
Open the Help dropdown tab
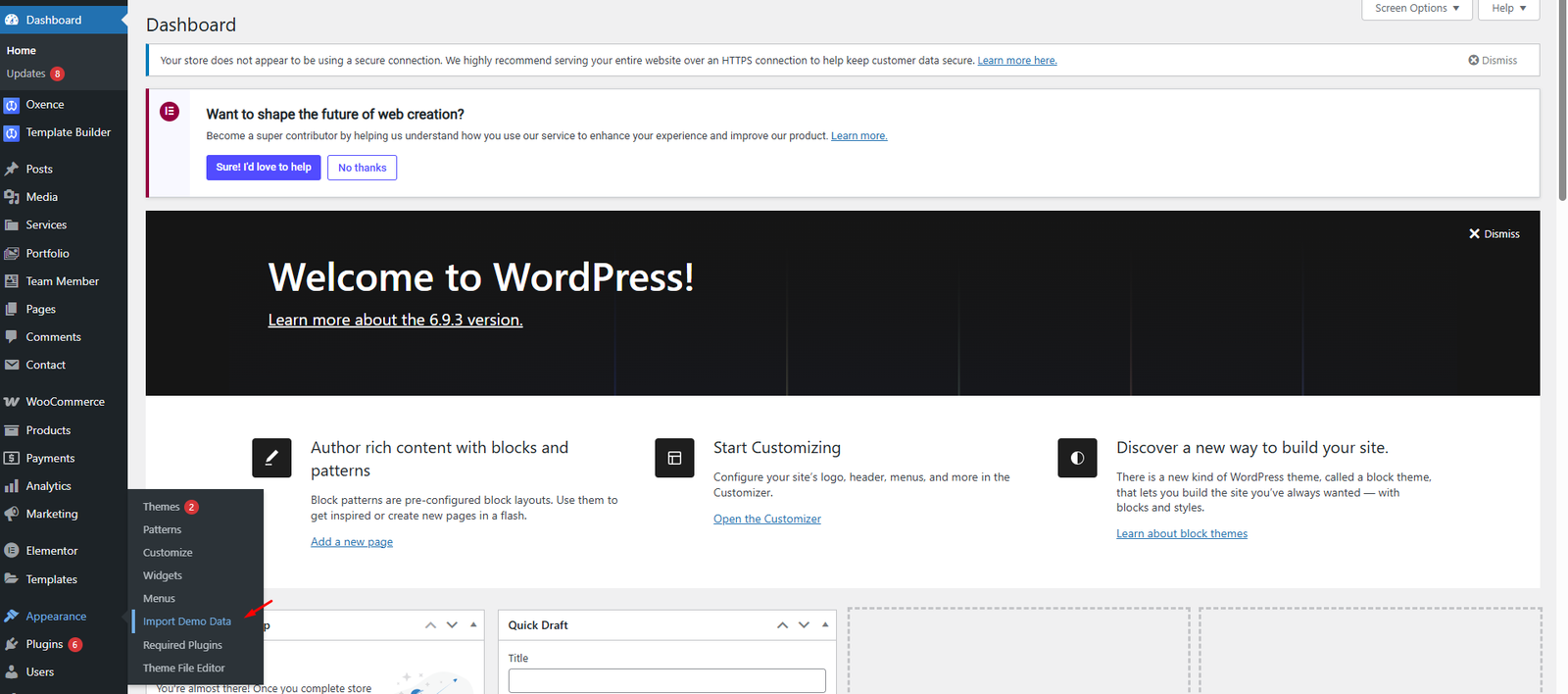click(x=1508, y=9)
